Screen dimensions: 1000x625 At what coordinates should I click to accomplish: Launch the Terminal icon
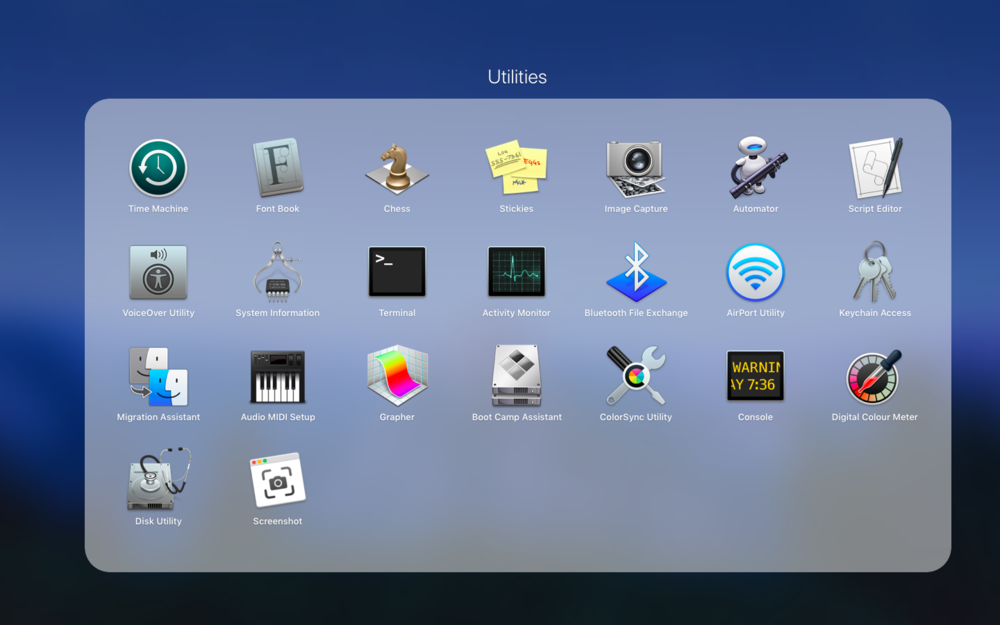pyautogui.click(x=397, y=272)
